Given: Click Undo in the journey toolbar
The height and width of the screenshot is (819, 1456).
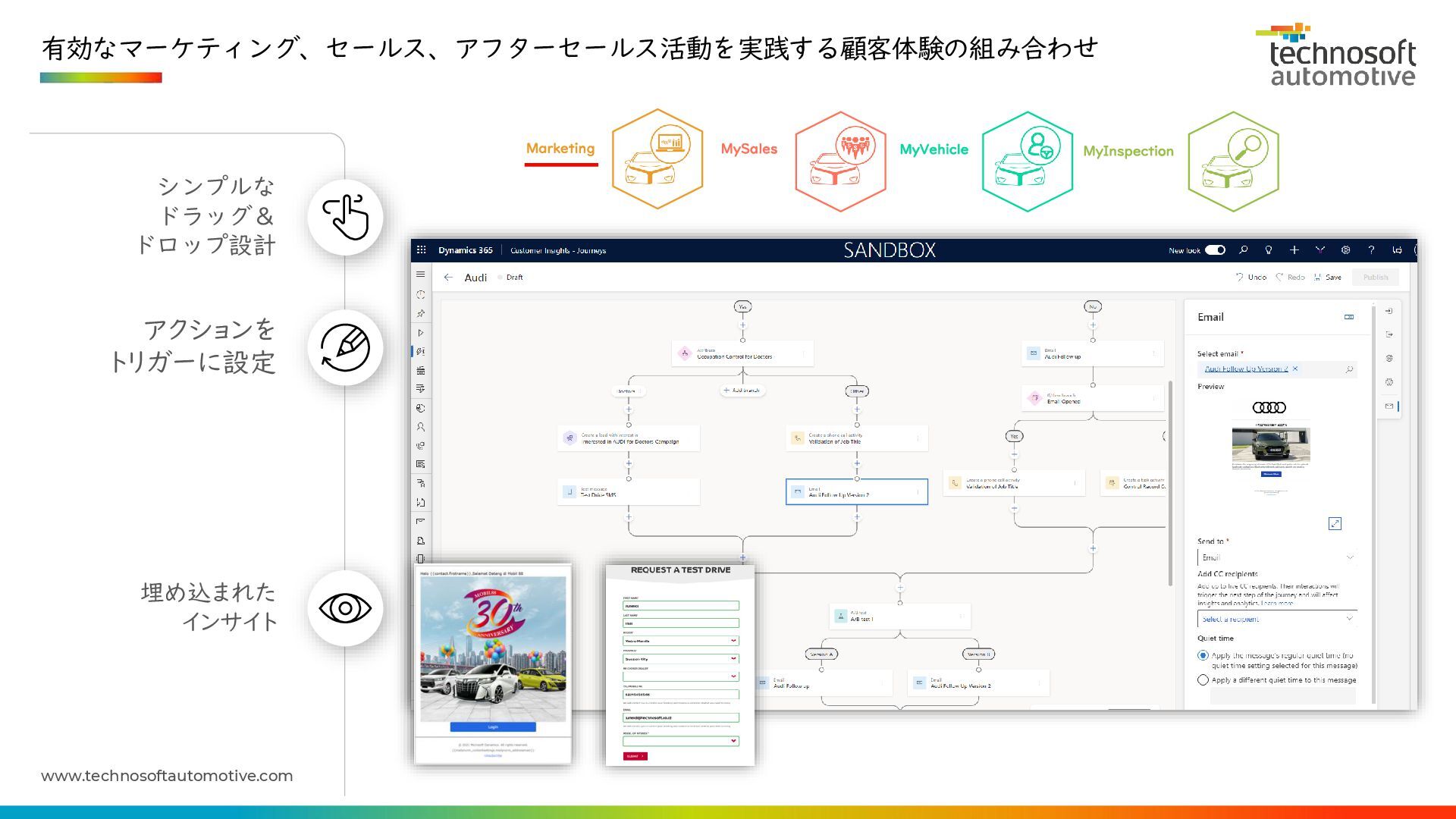Looking at the screenshot, I should click(1251, 278).
